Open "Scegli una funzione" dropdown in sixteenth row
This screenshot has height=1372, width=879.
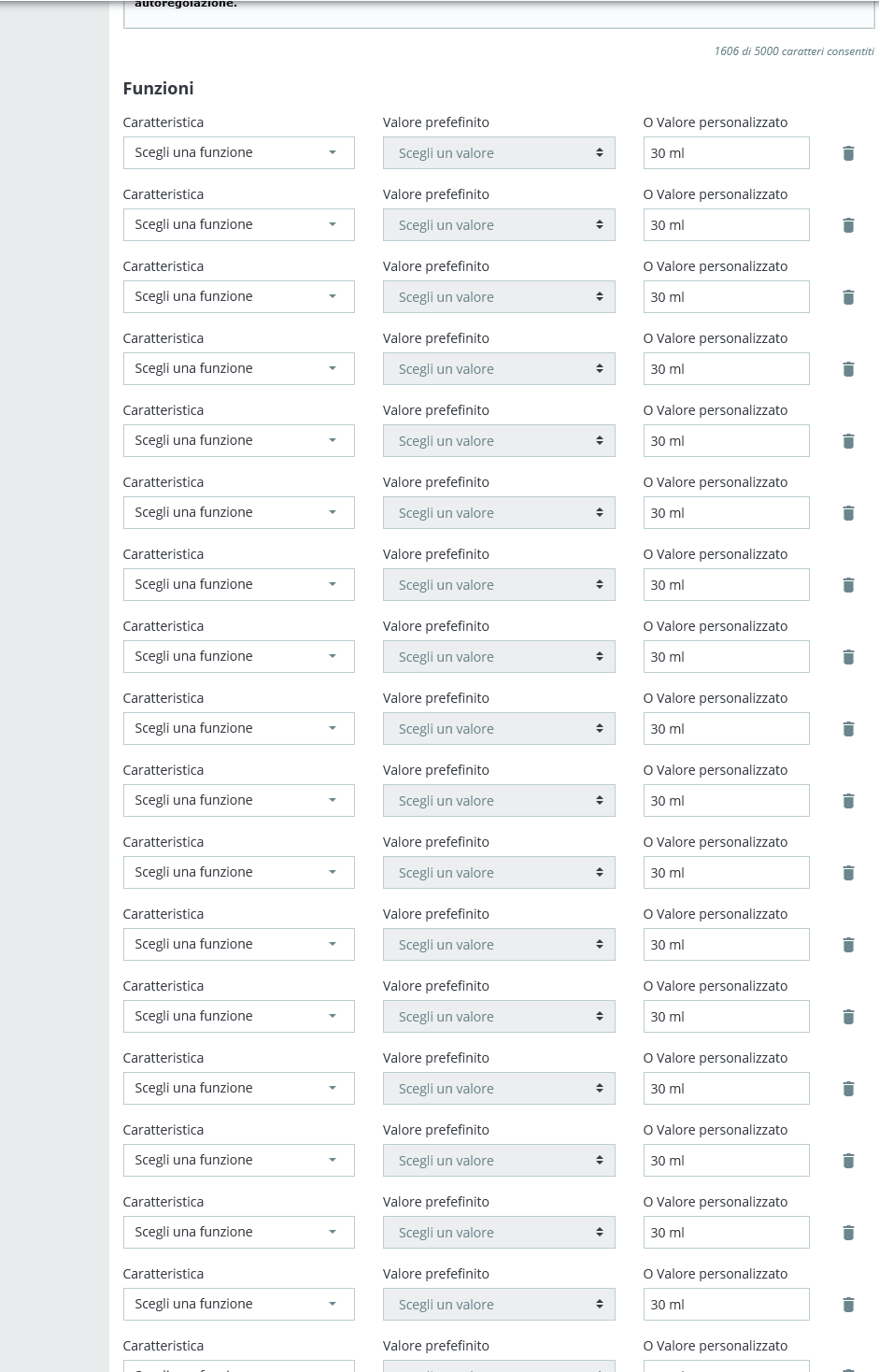[x=238, y=1233]
